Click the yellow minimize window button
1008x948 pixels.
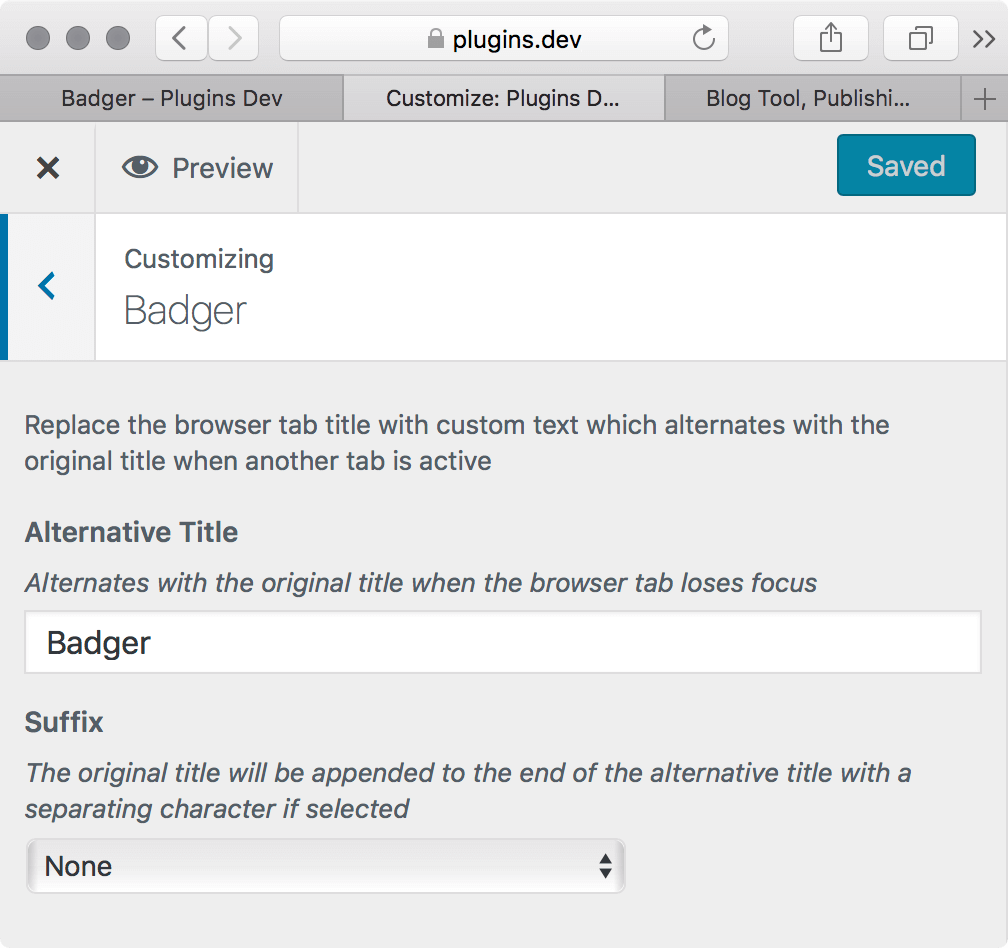pyautogui.click(x=78, y=38)
